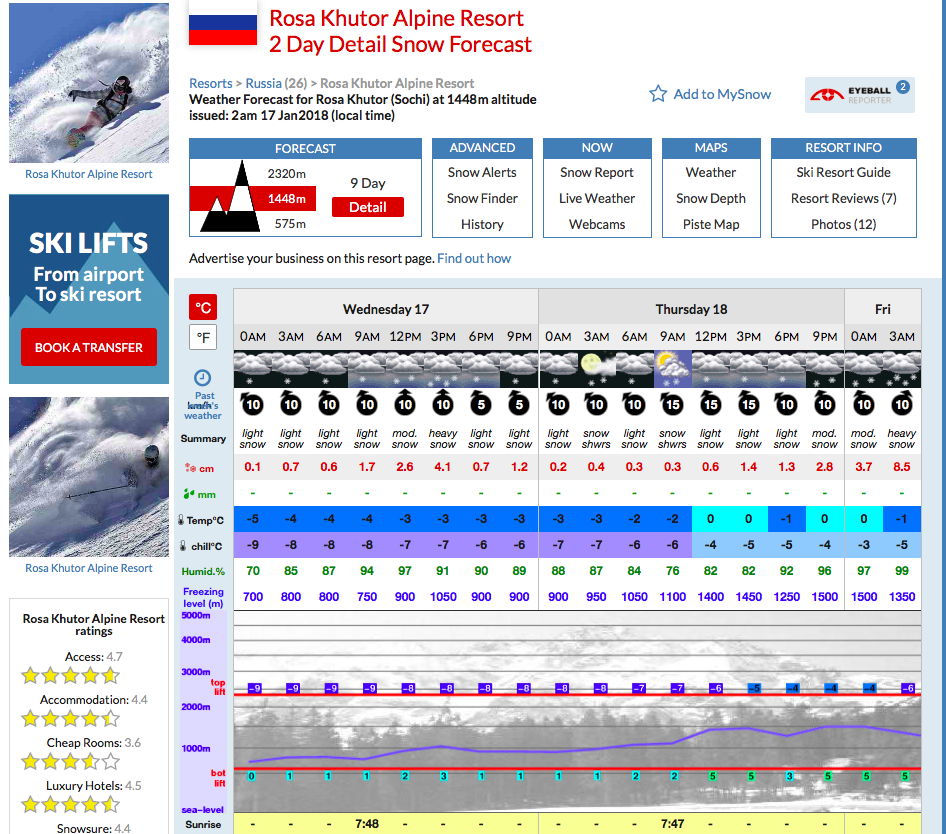This screenshot has width=946, height=834.
Task: Click the Past week's weather link
Action: [203, 406]
